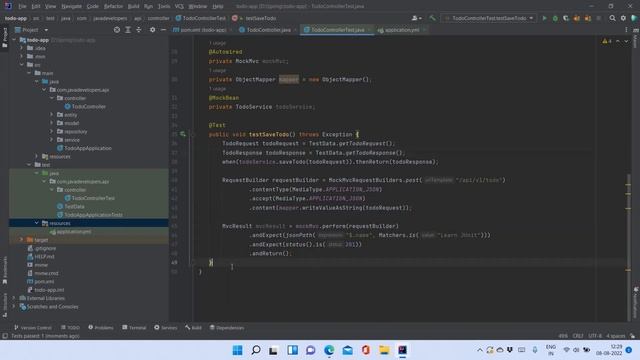The height and width of the screenshot is (360, 640).
Task: Select opened file target icon in Project panel
Action: tap(117, 30)
